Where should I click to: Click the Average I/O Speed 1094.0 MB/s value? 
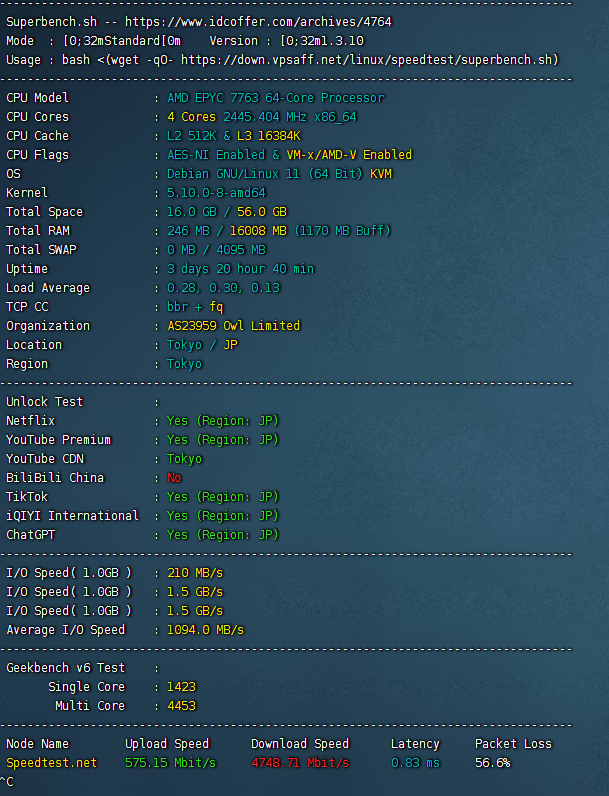coord(205,630)
